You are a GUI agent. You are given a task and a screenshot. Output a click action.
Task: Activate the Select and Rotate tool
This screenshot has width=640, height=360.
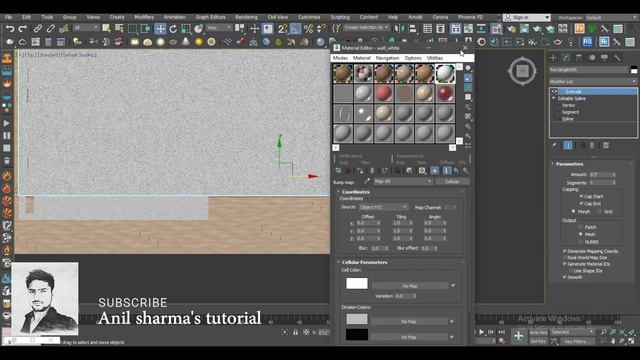[173, 29]
